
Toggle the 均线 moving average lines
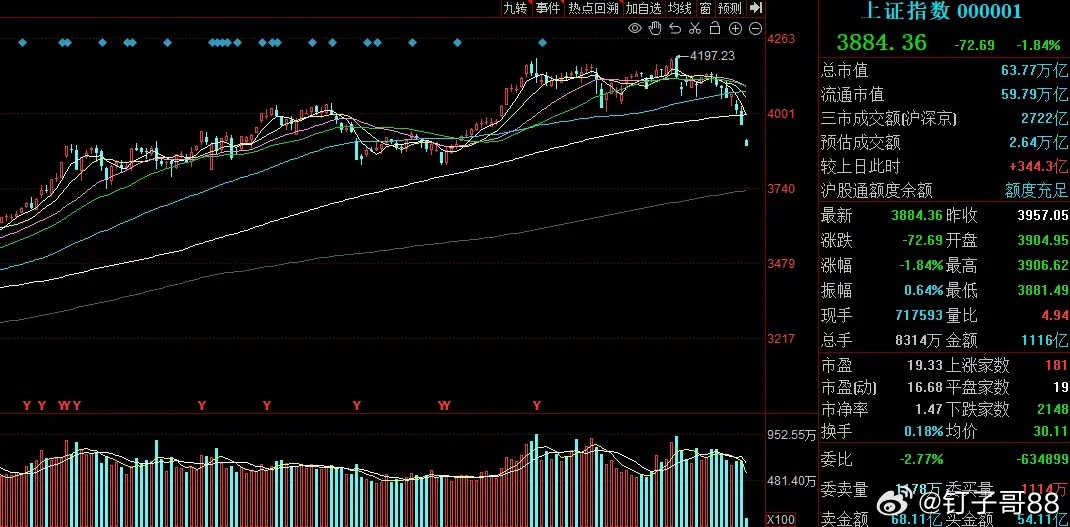[x=680, y=8]
